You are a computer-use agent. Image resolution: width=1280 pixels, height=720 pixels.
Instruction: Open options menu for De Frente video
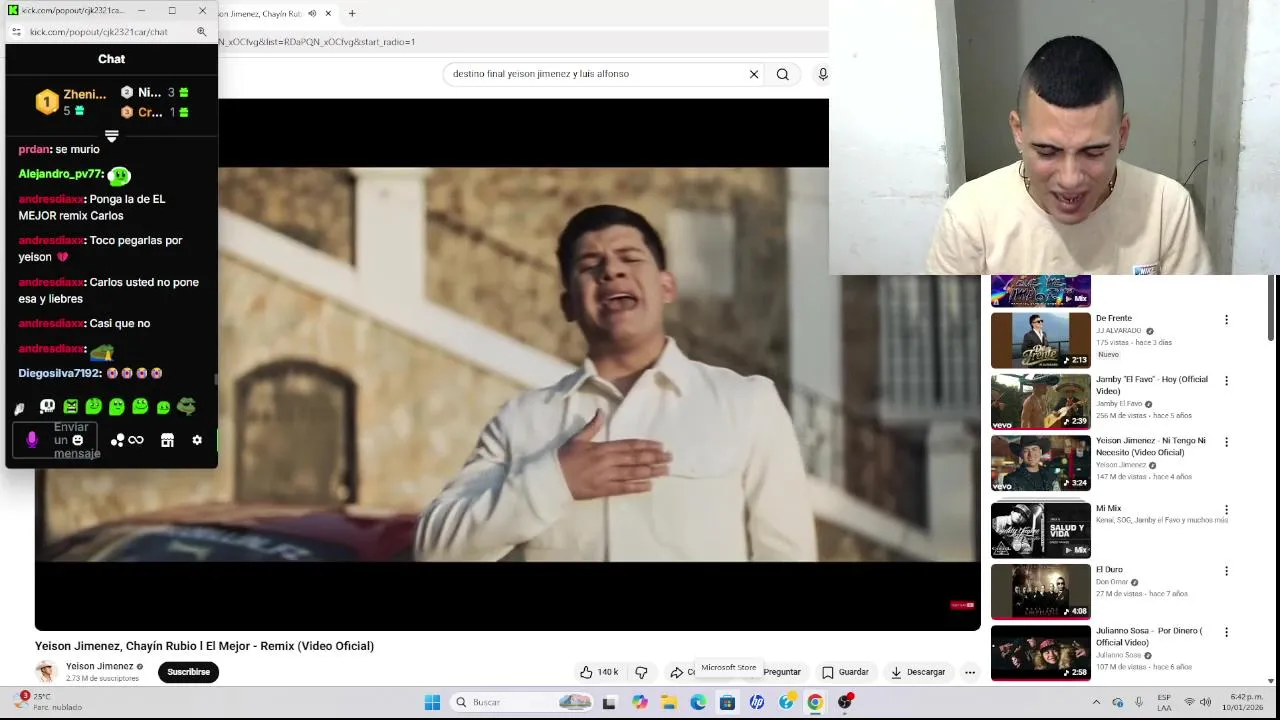tap(1226, 320)
